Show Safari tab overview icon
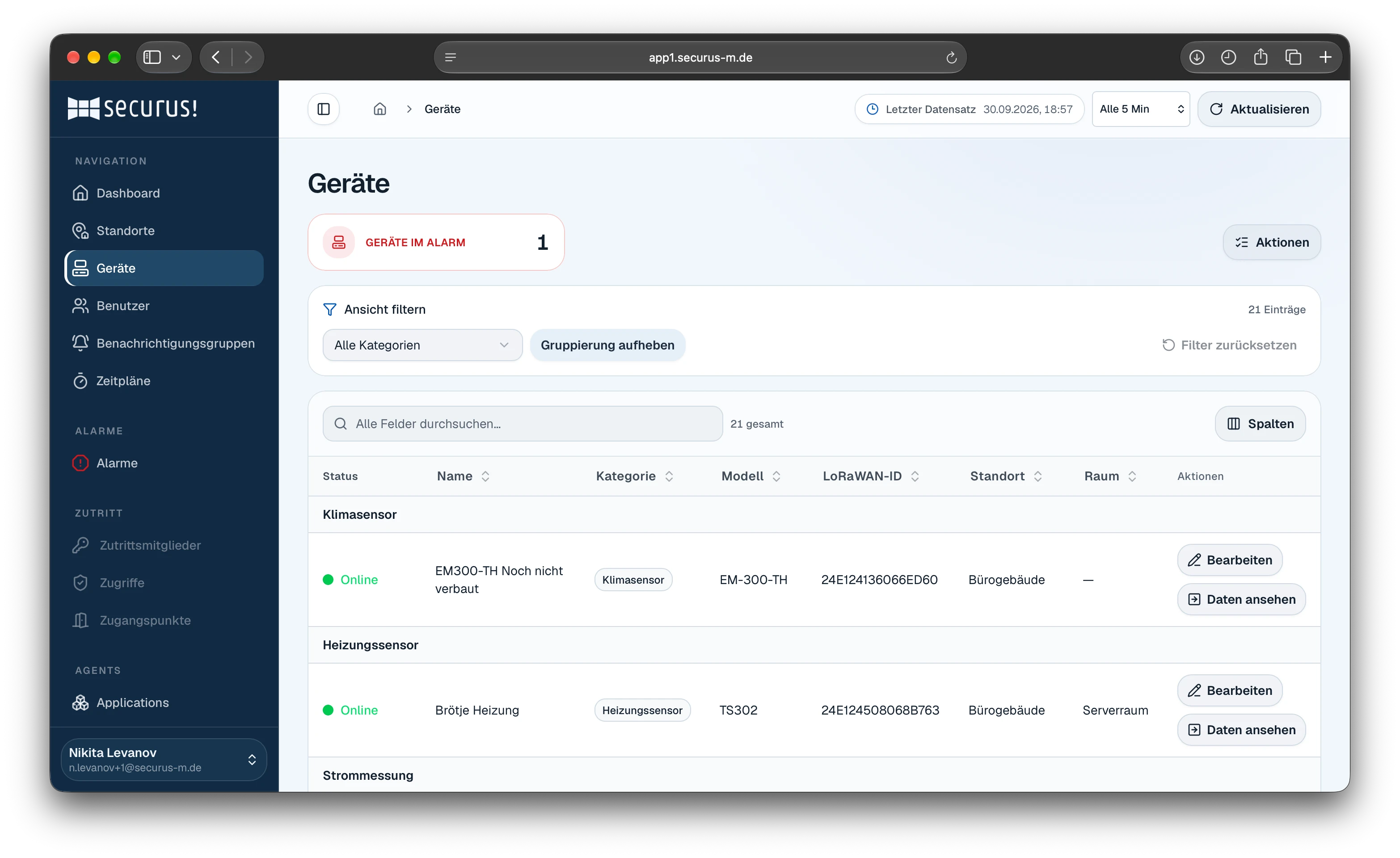The image size is (1400, 858). tap(1293, 57)
